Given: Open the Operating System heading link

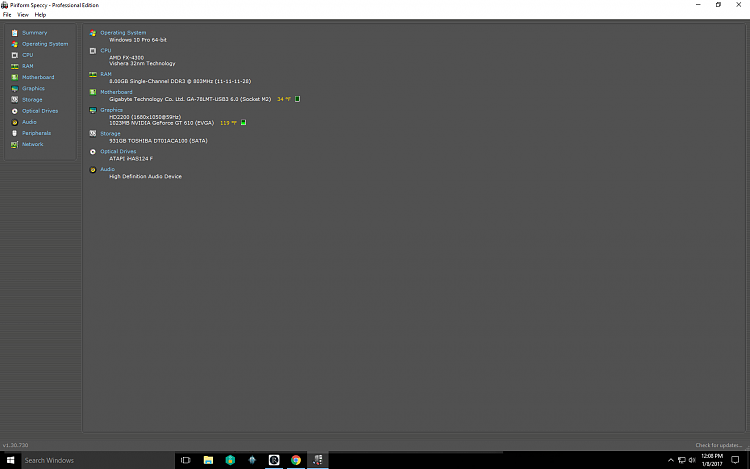Looking at the screenshot, I should point(123,33).
